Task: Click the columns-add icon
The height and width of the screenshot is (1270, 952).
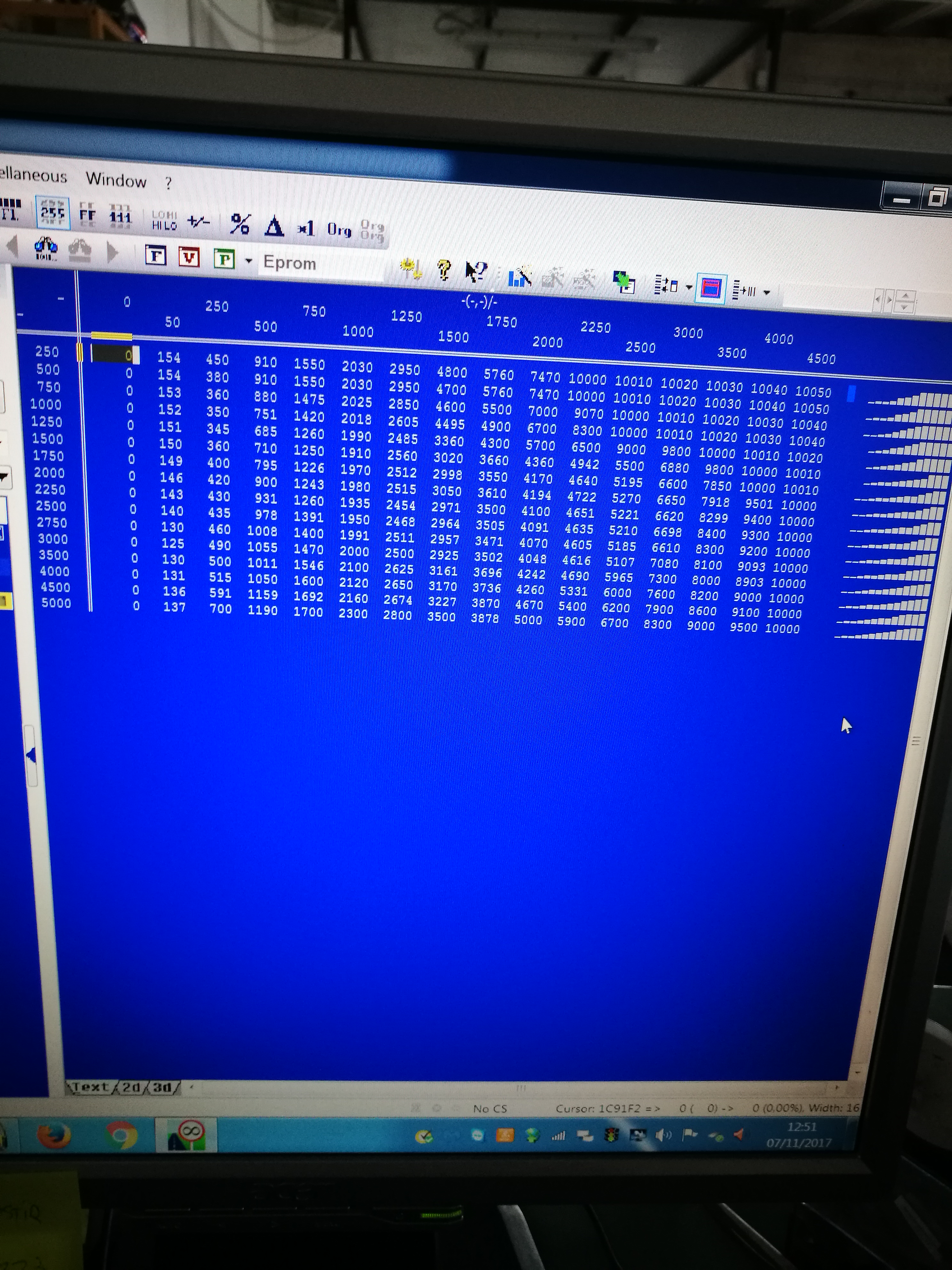Action: click(745, 291)
